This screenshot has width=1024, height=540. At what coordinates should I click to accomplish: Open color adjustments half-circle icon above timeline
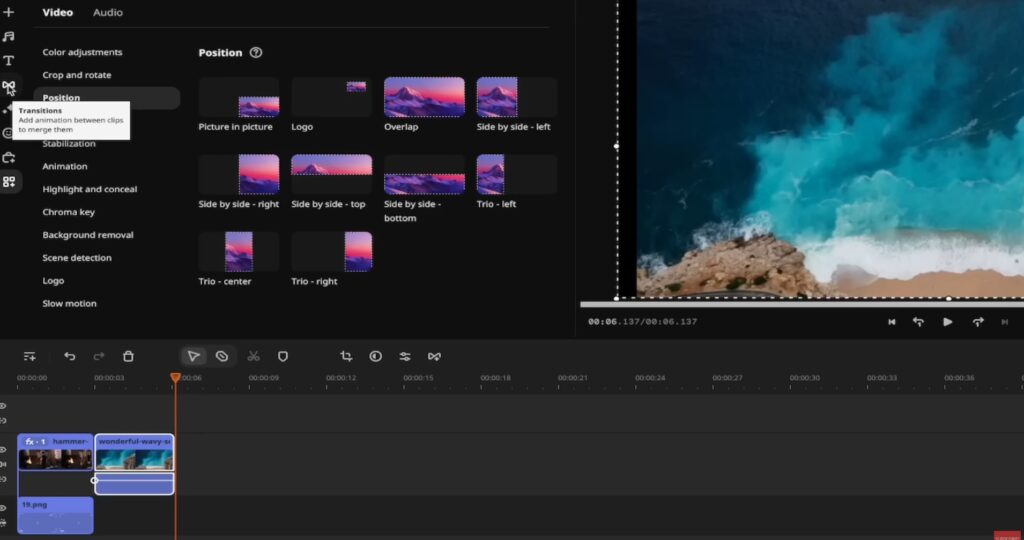[376, 356]
